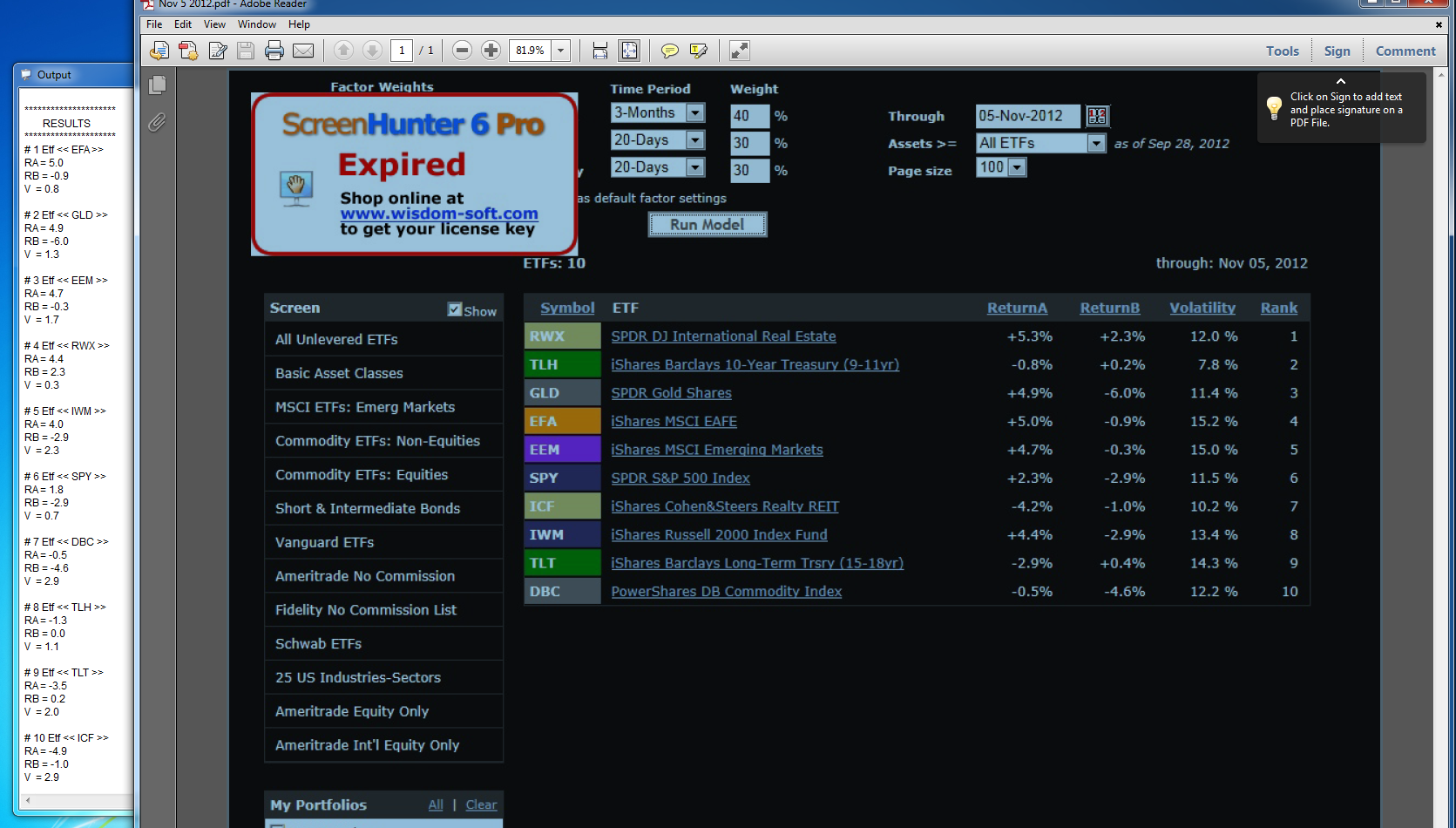Click the Sign document pen icon

pyautogui.click(x=218, y=51)
